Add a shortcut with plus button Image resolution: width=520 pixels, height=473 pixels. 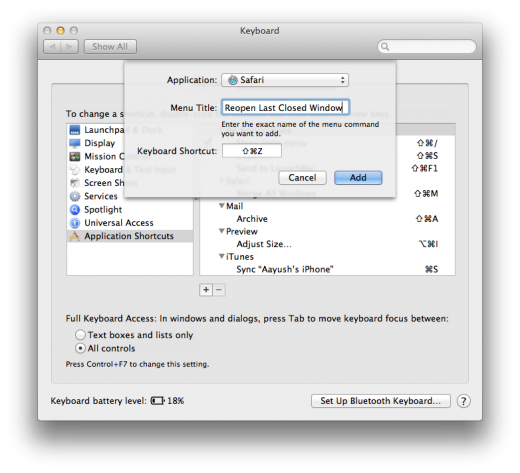(x=206, y=290)
